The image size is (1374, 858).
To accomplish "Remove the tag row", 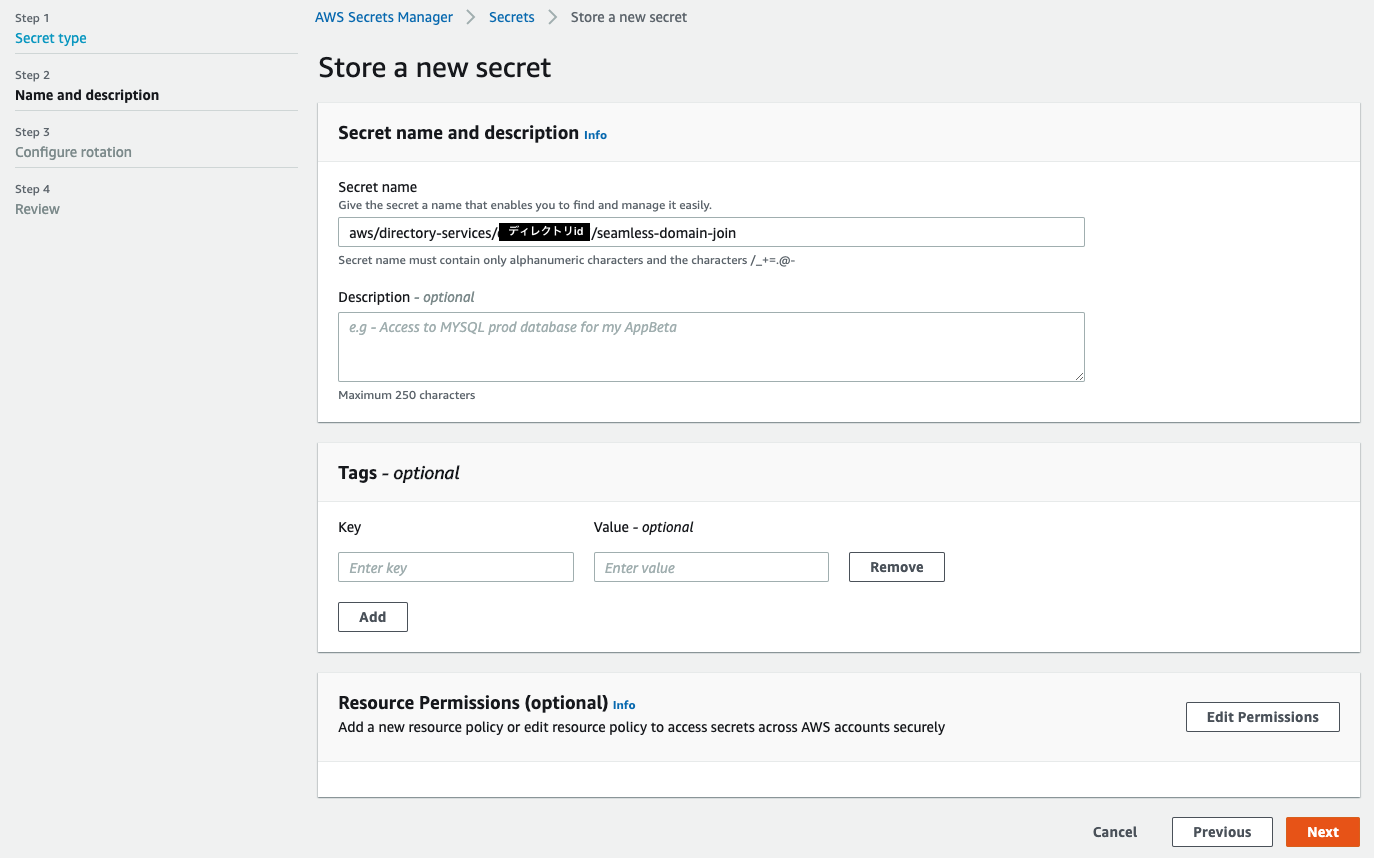I will pos(896,567).
